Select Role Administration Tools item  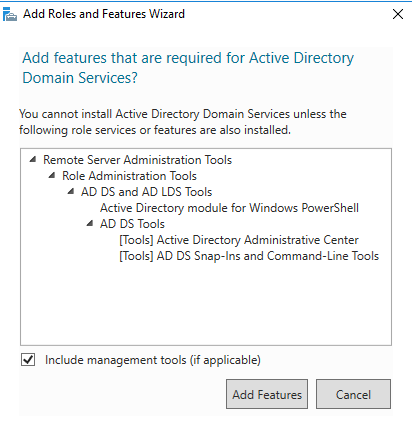tap(129, 176)
